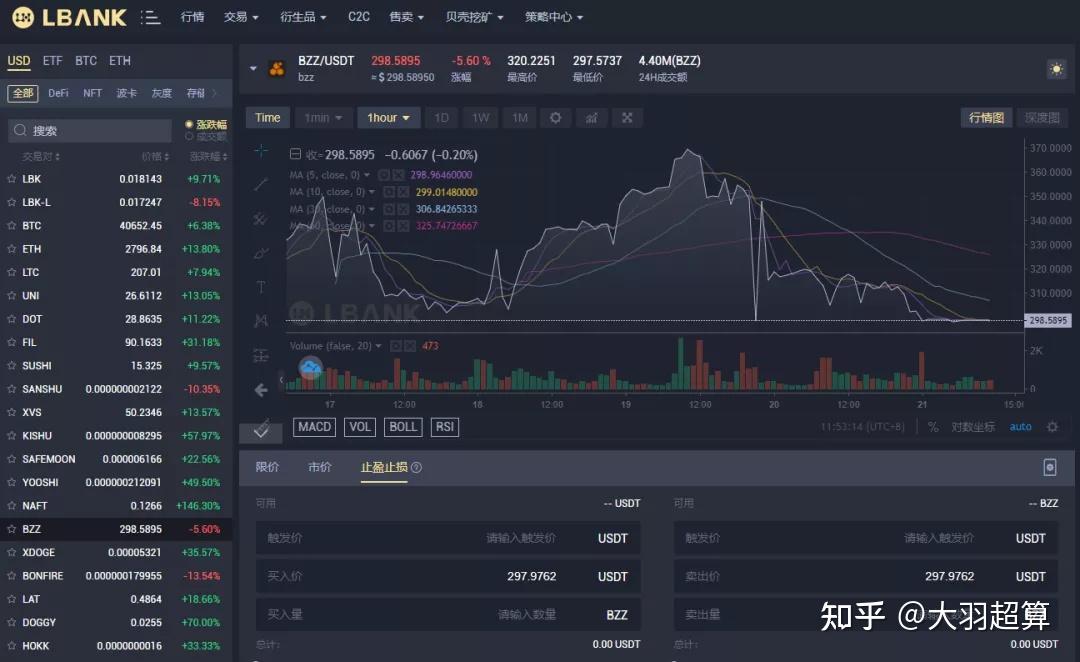This screenshot has width=1080, height=662.
Task: Expand more category tabs with right chevron
Action: click(215, 93)
